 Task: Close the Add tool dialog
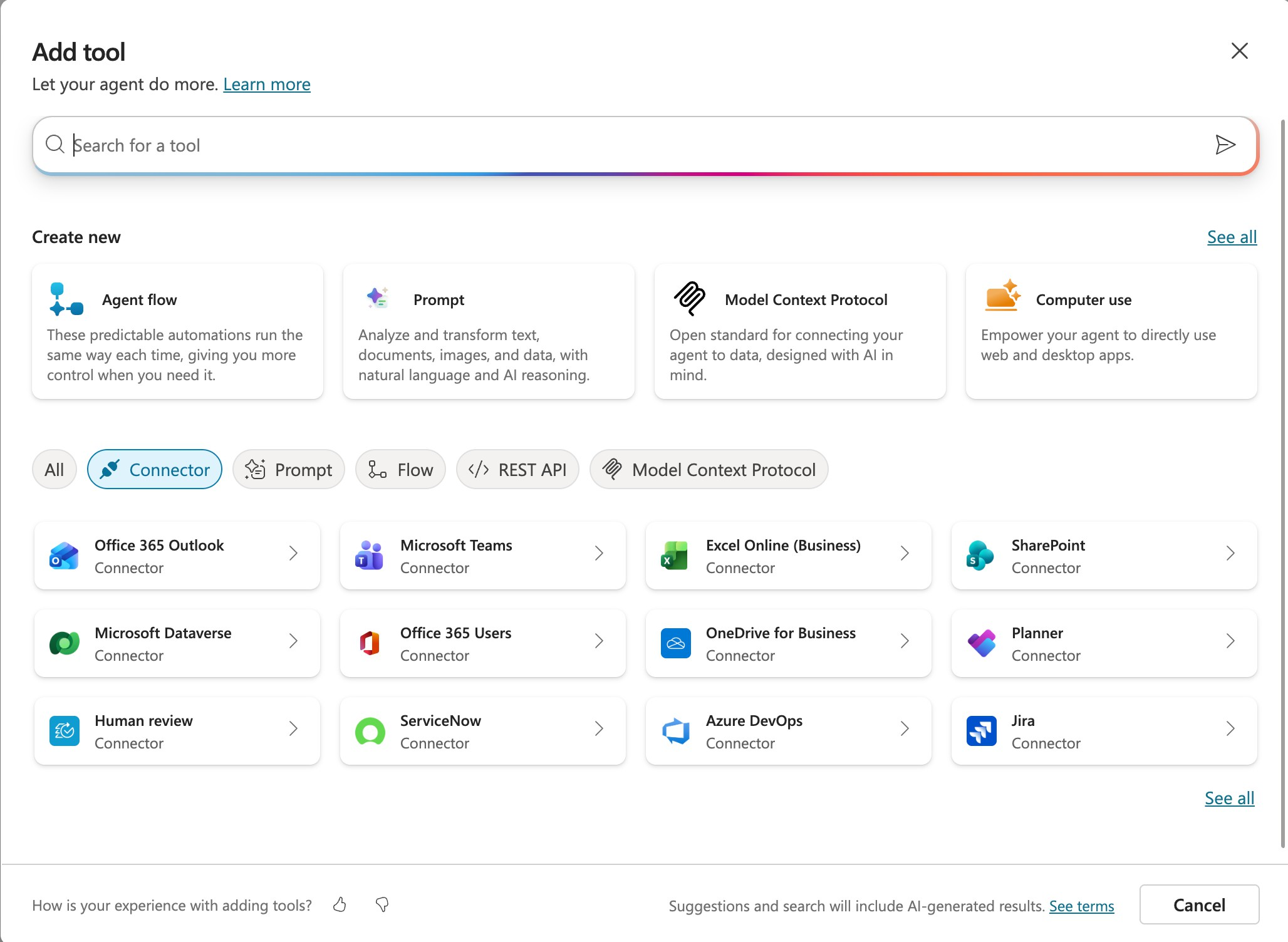click(1239, 51)
